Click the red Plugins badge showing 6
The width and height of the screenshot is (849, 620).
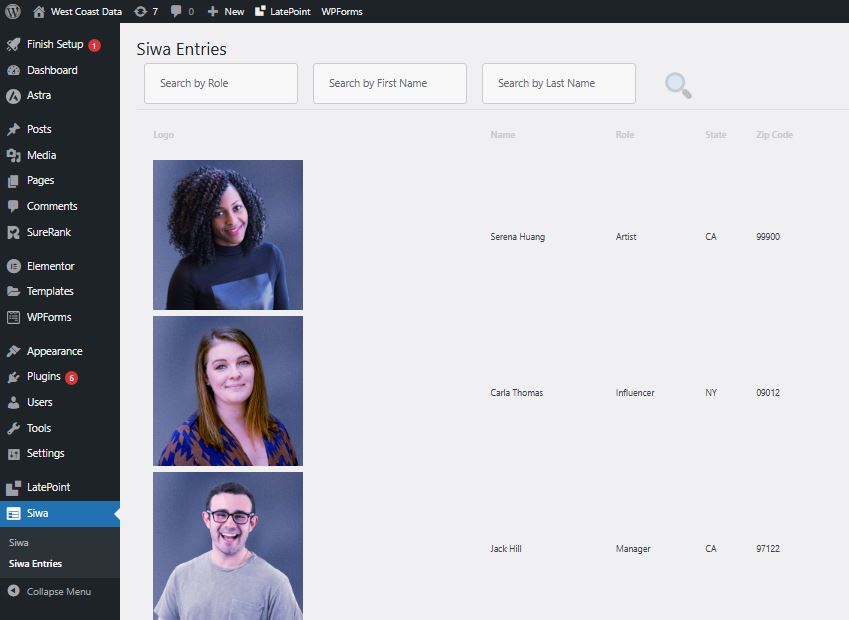point(71,377)
